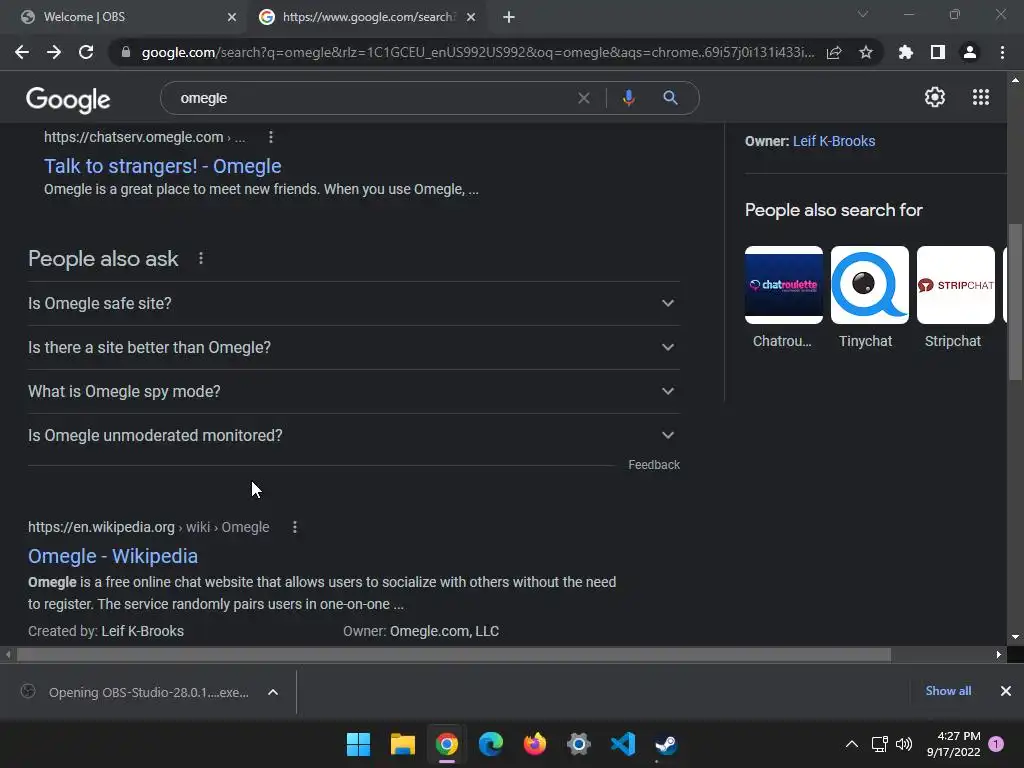Expand "Is there a site better than Omegle?"
Image resolution: width=1024 pixels, height=768 pixels.
[354, 347]
